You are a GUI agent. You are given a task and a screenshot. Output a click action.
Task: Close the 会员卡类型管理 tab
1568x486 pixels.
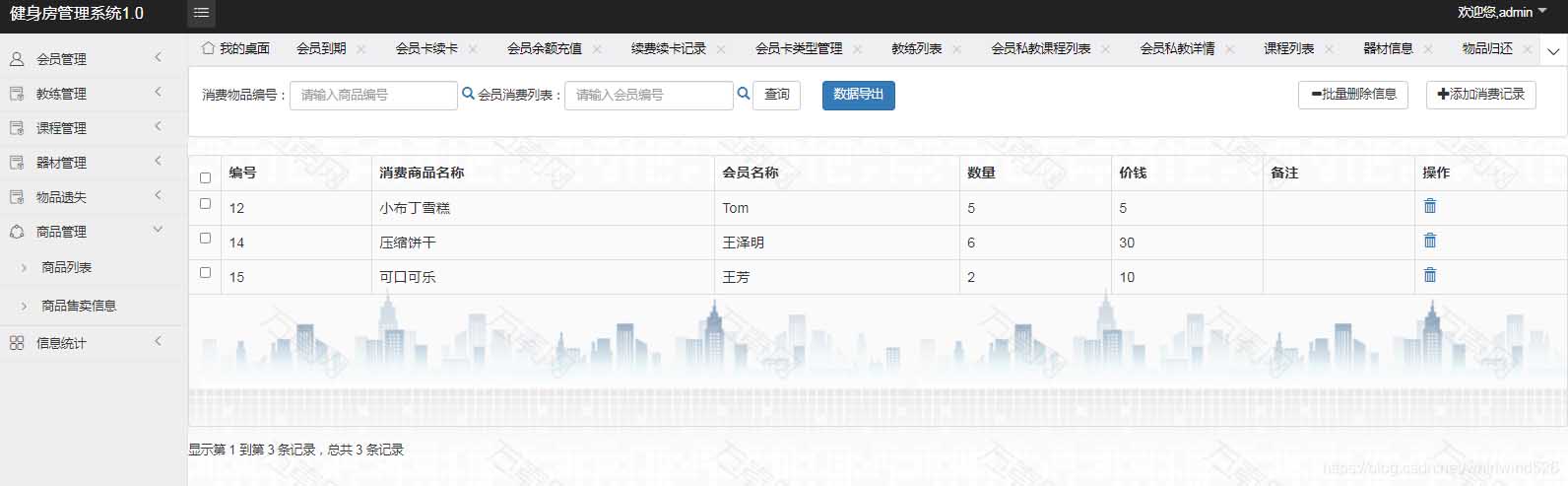[858, 48]
